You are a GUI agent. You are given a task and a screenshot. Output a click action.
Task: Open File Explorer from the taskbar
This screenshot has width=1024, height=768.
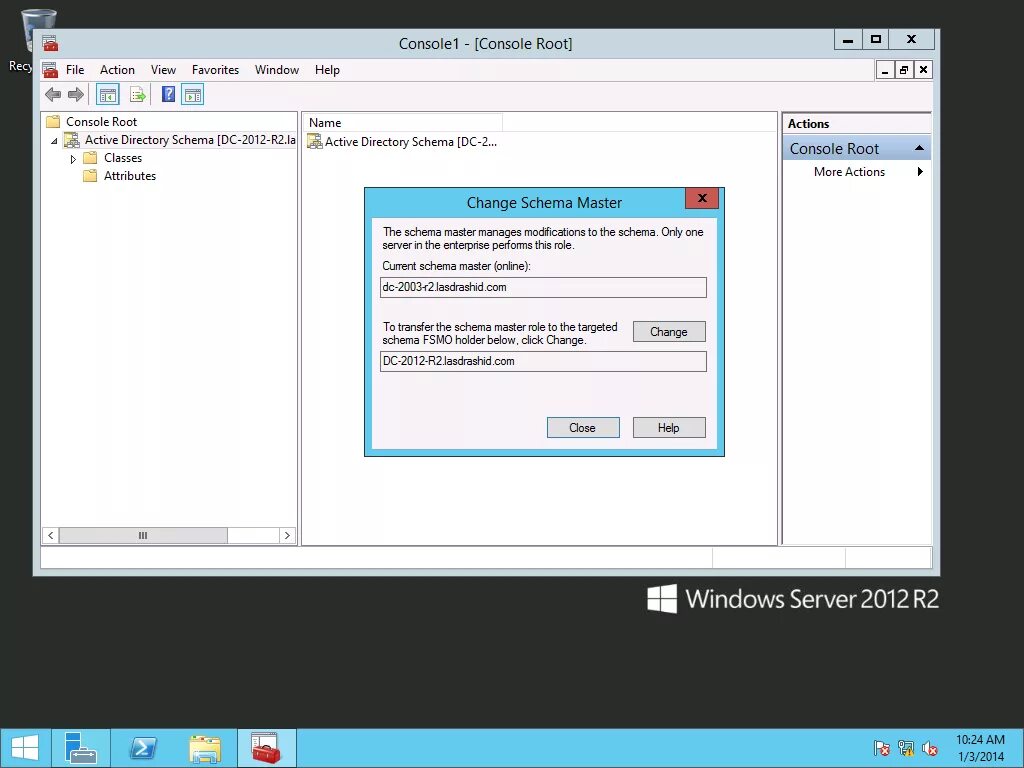point(205,748)
